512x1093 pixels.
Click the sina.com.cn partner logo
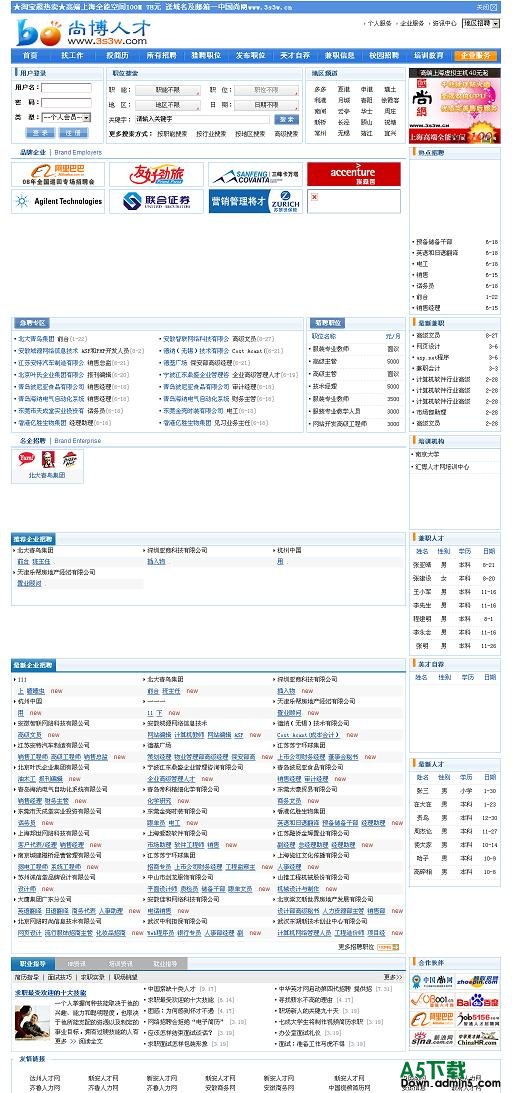pos(432,1038)
